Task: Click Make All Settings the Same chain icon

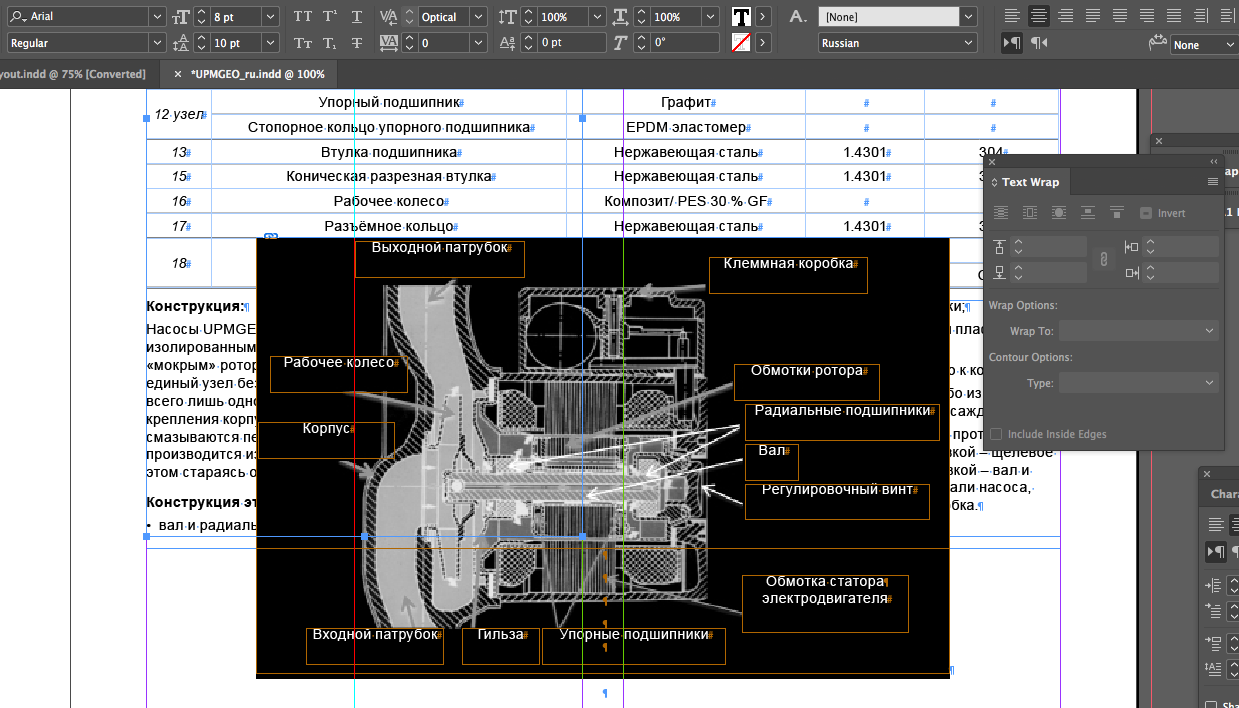Action: click(x=1104, y=259)
